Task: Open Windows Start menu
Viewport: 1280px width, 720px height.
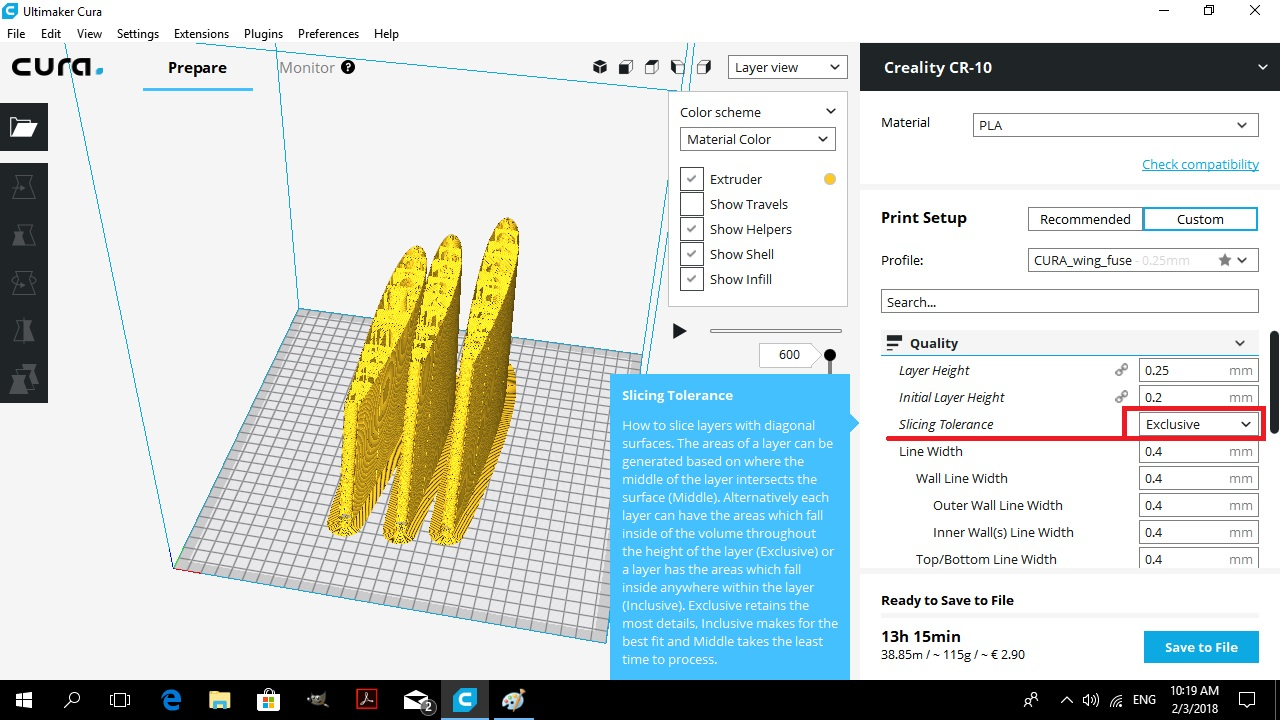Action: click(x=23, y=700)
